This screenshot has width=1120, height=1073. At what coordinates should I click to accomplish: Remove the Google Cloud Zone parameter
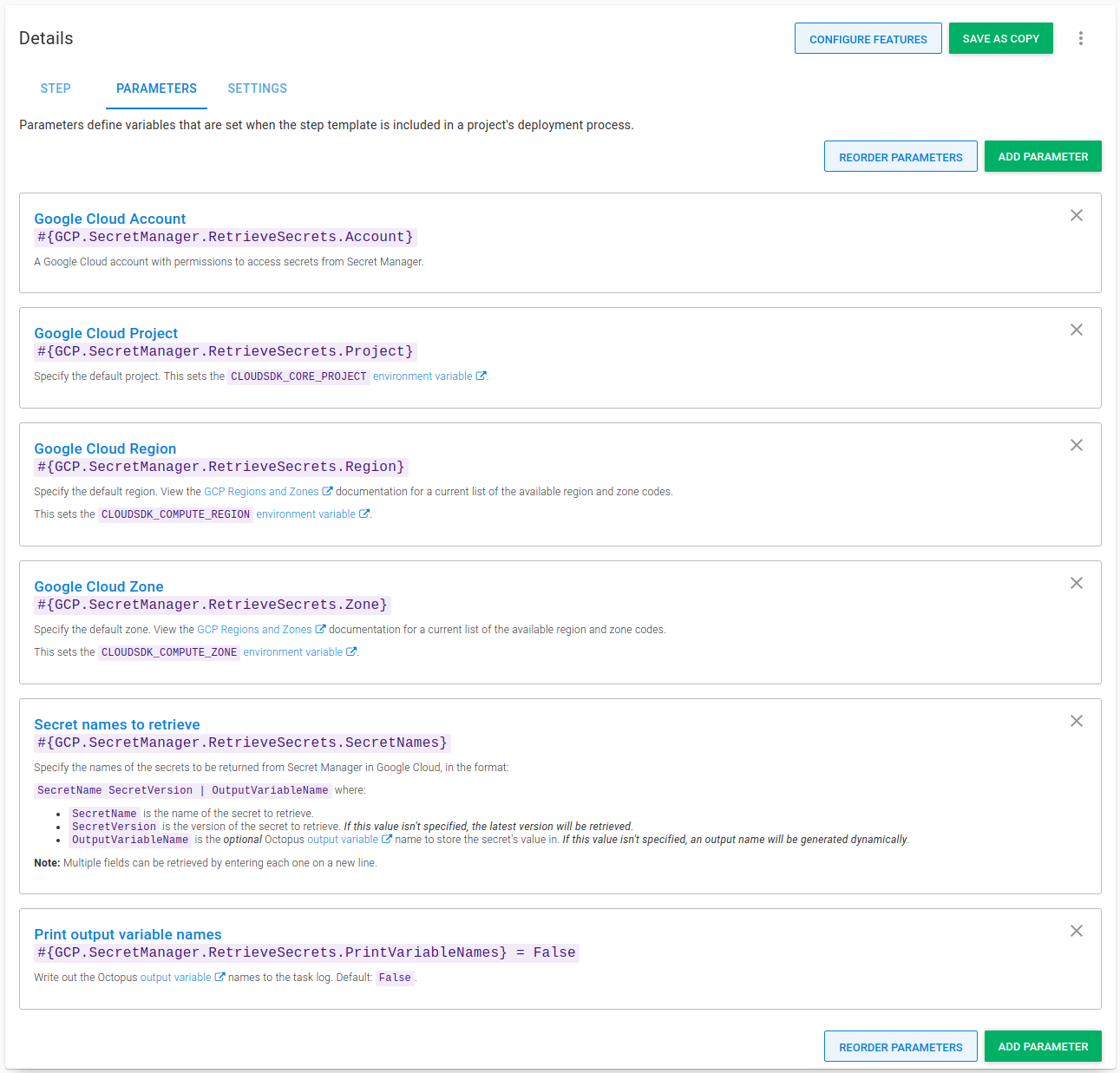tap(1076, 584)
